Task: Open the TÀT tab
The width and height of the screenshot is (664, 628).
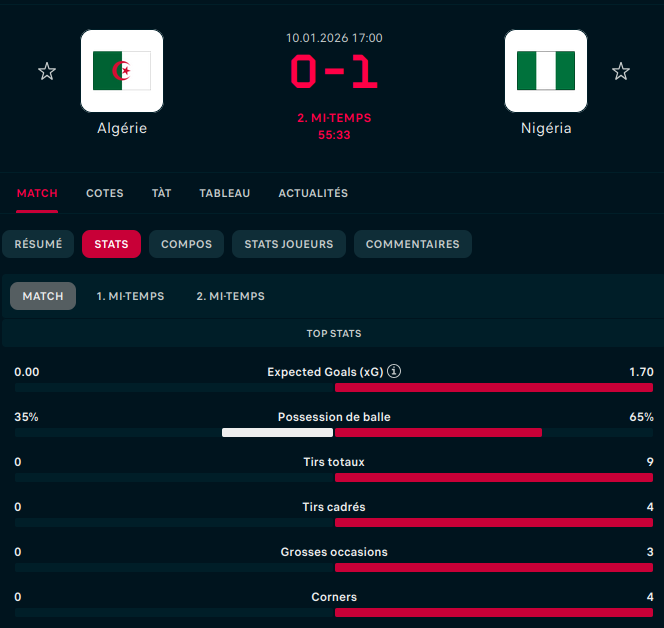Action: tap(161, 193)
